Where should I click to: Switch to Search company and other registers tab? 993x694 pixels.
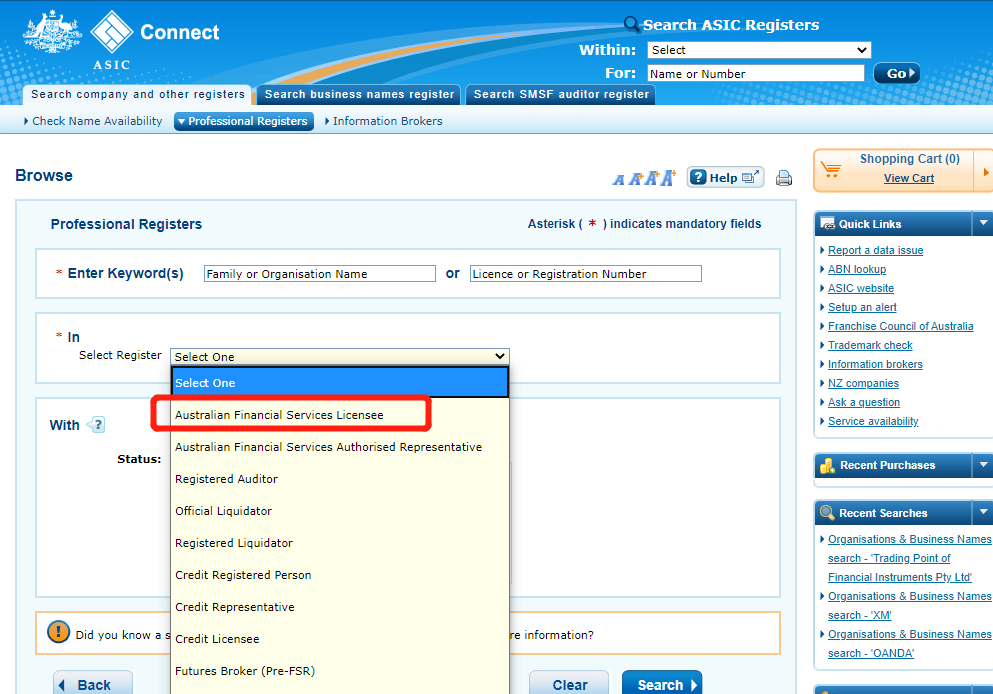tap(137, 94)
